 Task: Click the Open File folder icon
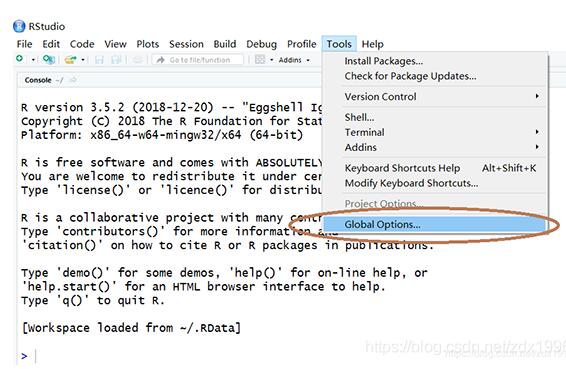click(x=70, y=60)
